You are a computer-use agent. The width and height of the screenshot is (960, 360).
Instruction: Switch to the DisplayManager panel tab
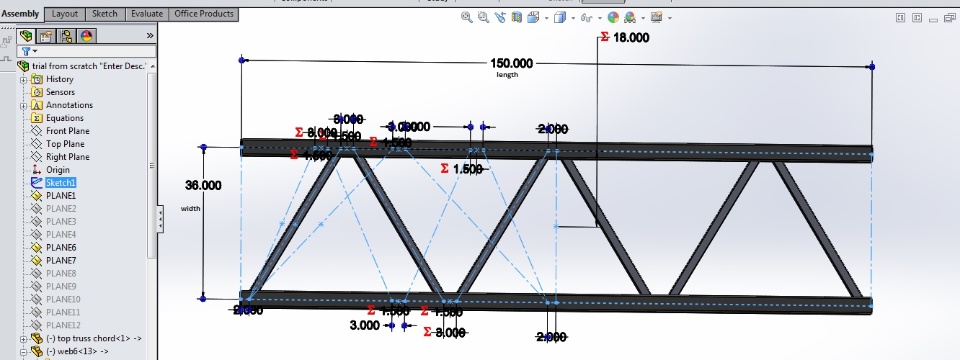(86, 36)
